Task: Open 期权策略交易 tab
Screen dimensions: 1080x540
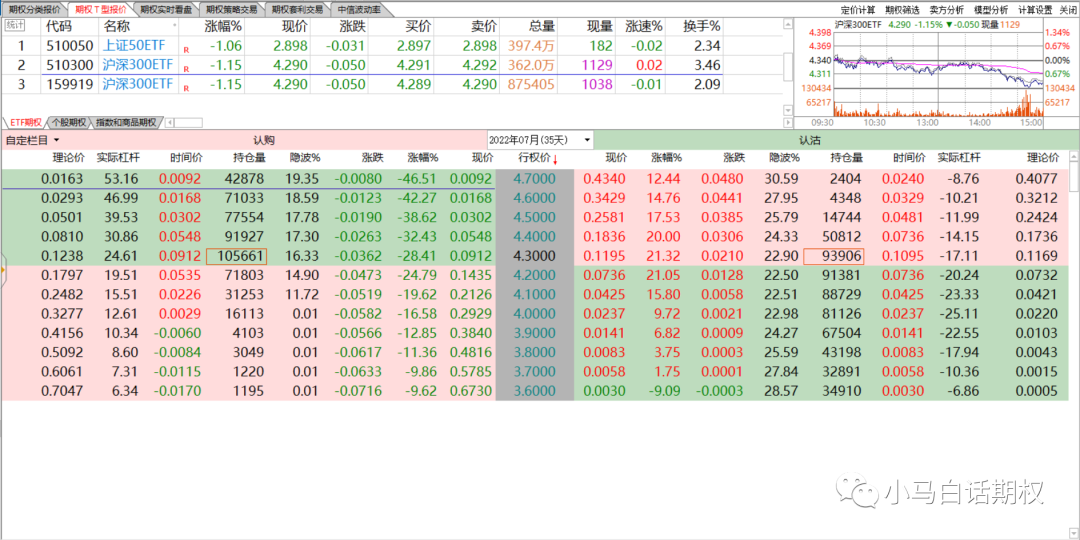Action: pyautogui.click(x=231, y=9)
